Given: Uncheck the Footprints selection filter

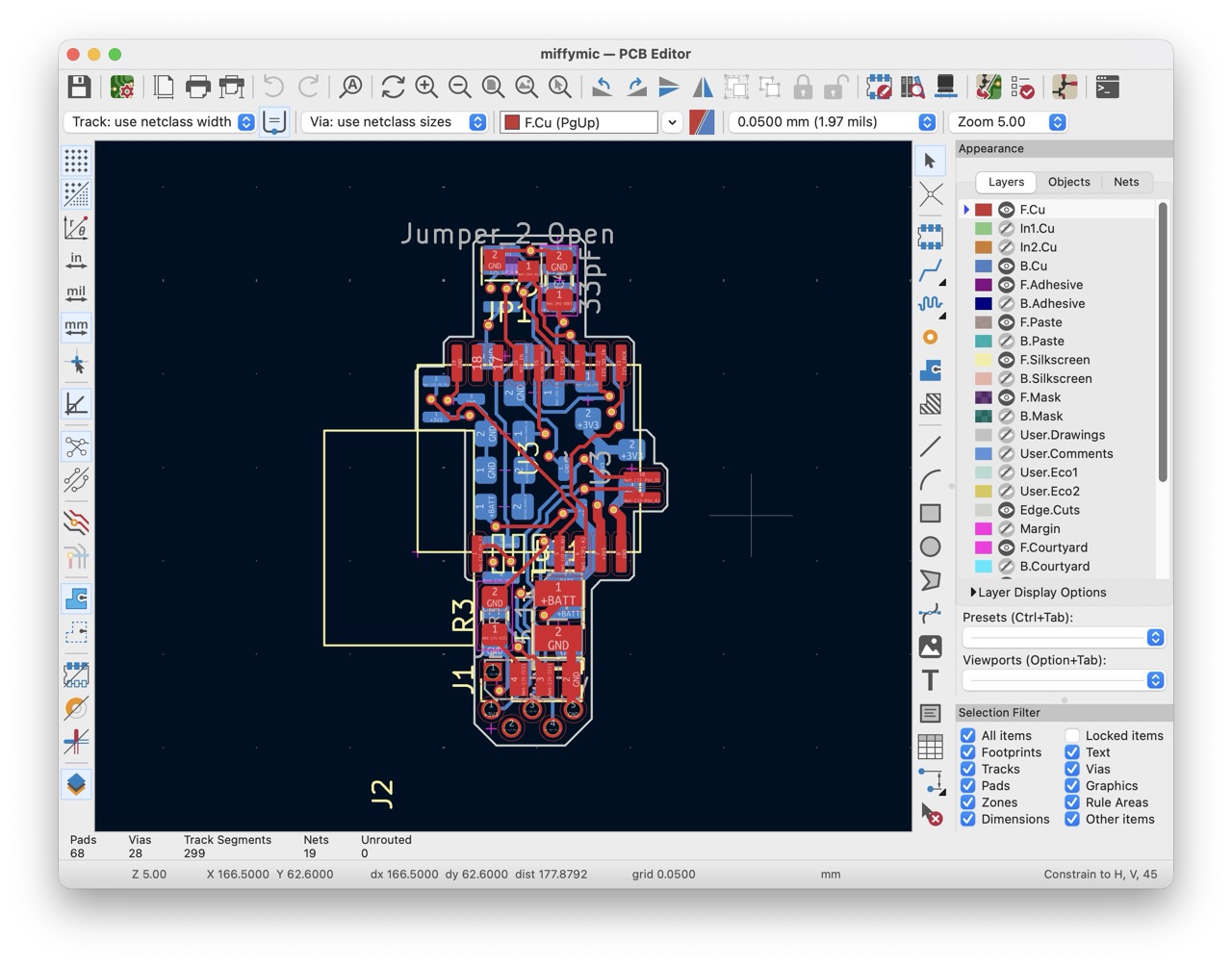Looking at the screenshot, I should [968, 752].
